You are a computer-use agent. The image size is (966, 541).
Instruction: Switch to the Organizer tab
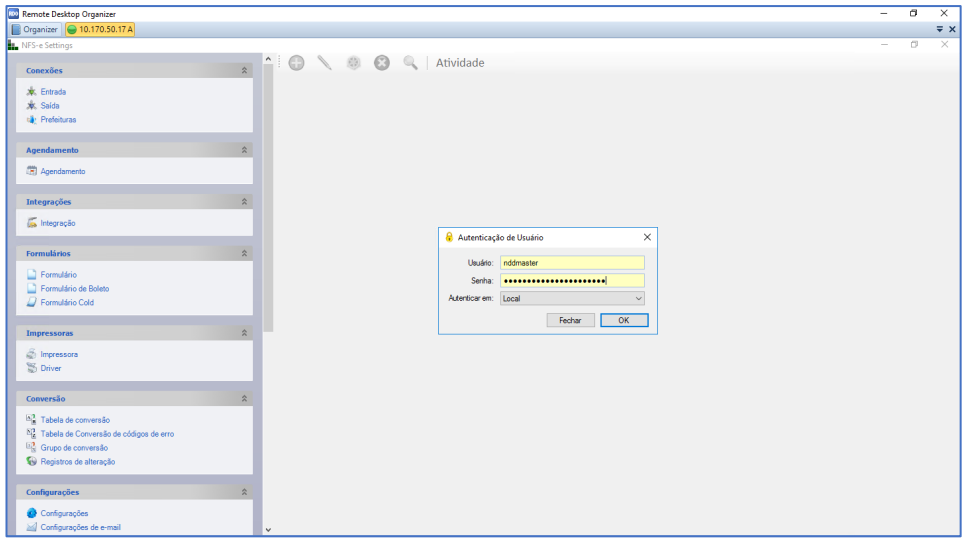[35, 29]
